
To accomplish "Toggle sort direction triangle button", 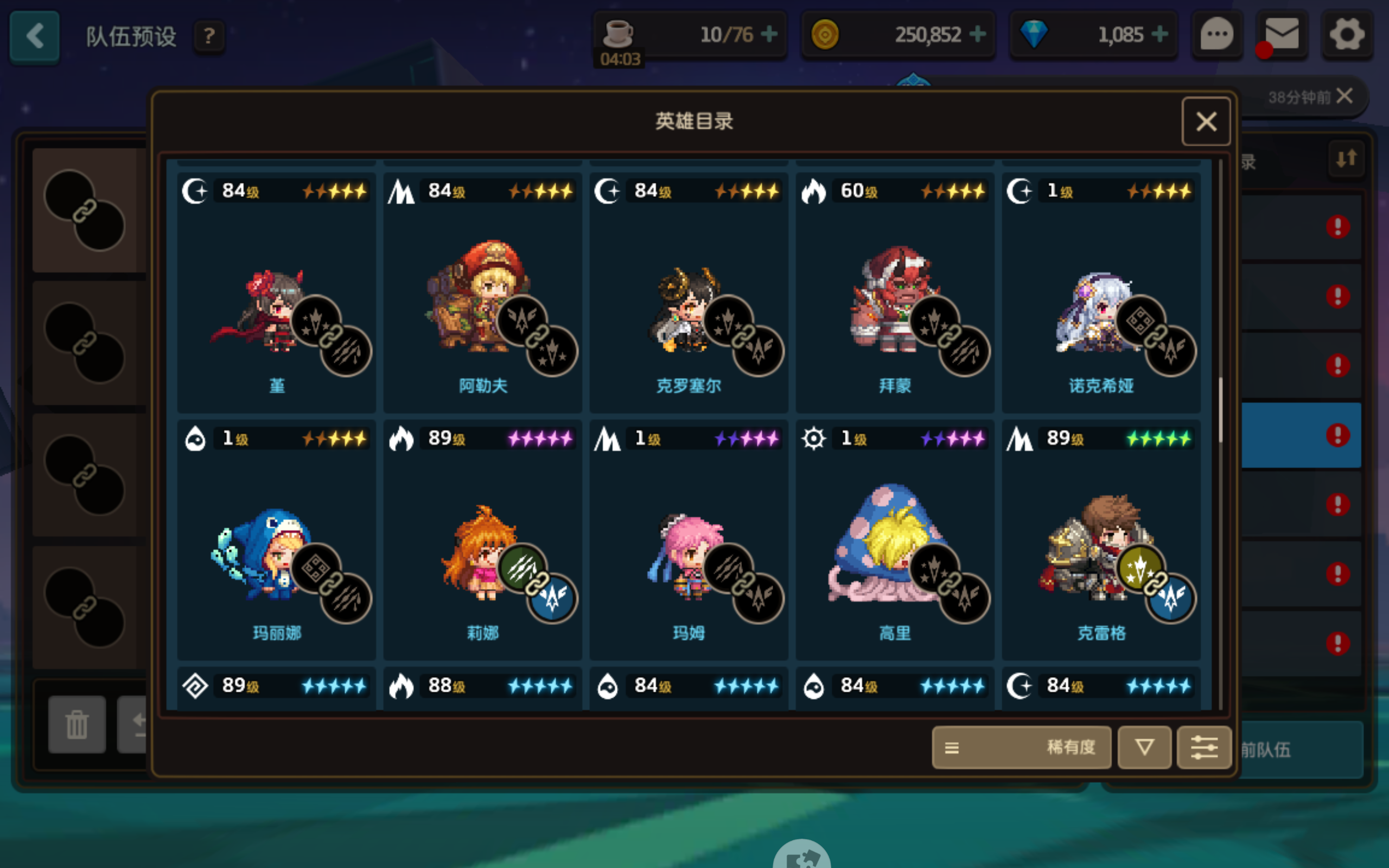I will (x=1144, y=747).
